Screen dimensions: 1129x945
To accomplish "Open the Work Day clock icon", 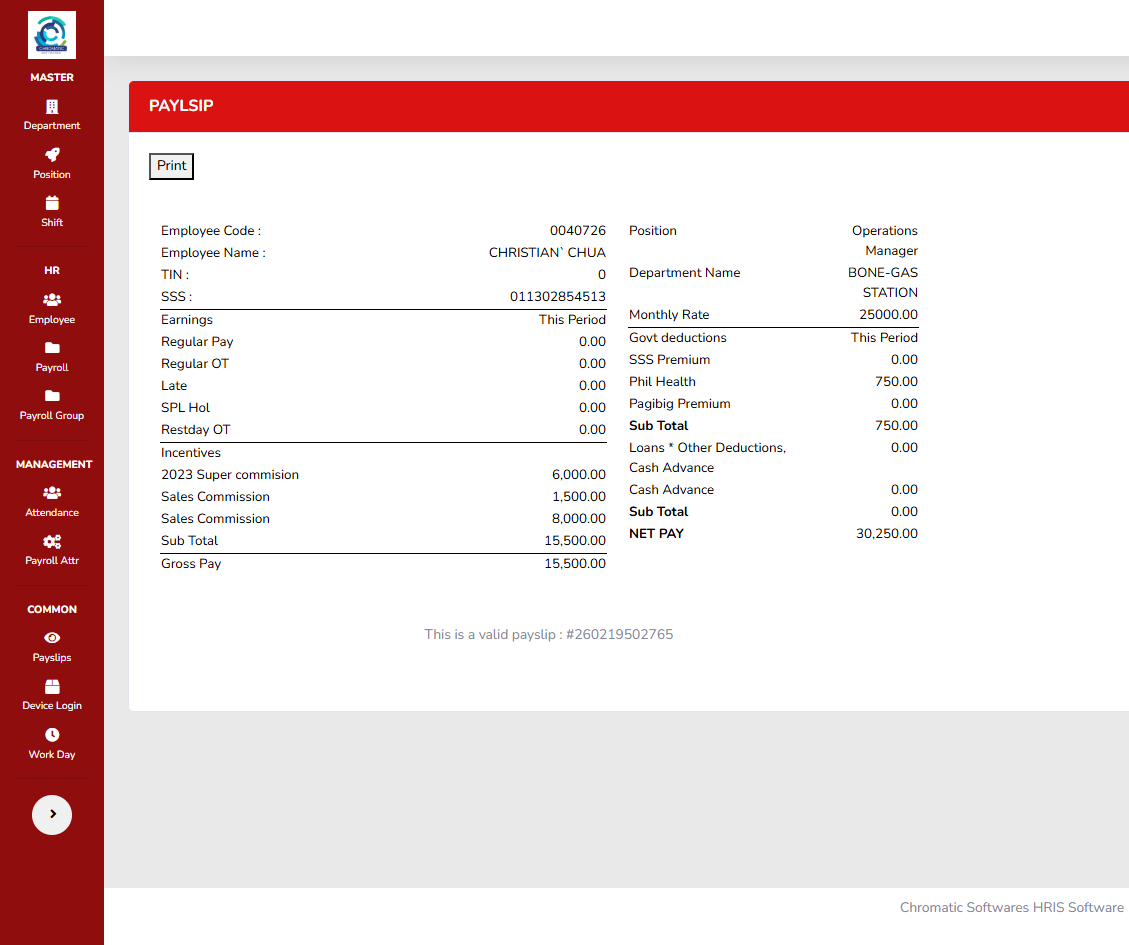I will point(52,735).
